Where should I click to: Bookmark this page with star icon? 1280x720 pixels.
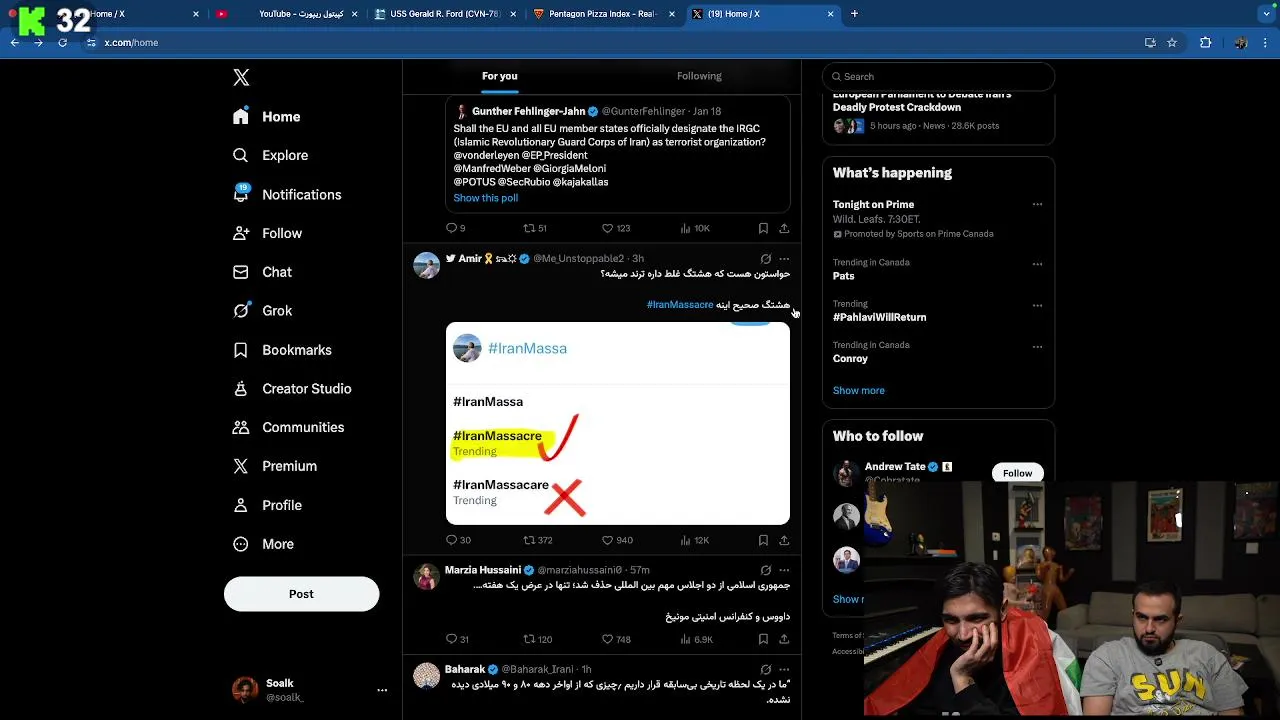pos(1172,43)
